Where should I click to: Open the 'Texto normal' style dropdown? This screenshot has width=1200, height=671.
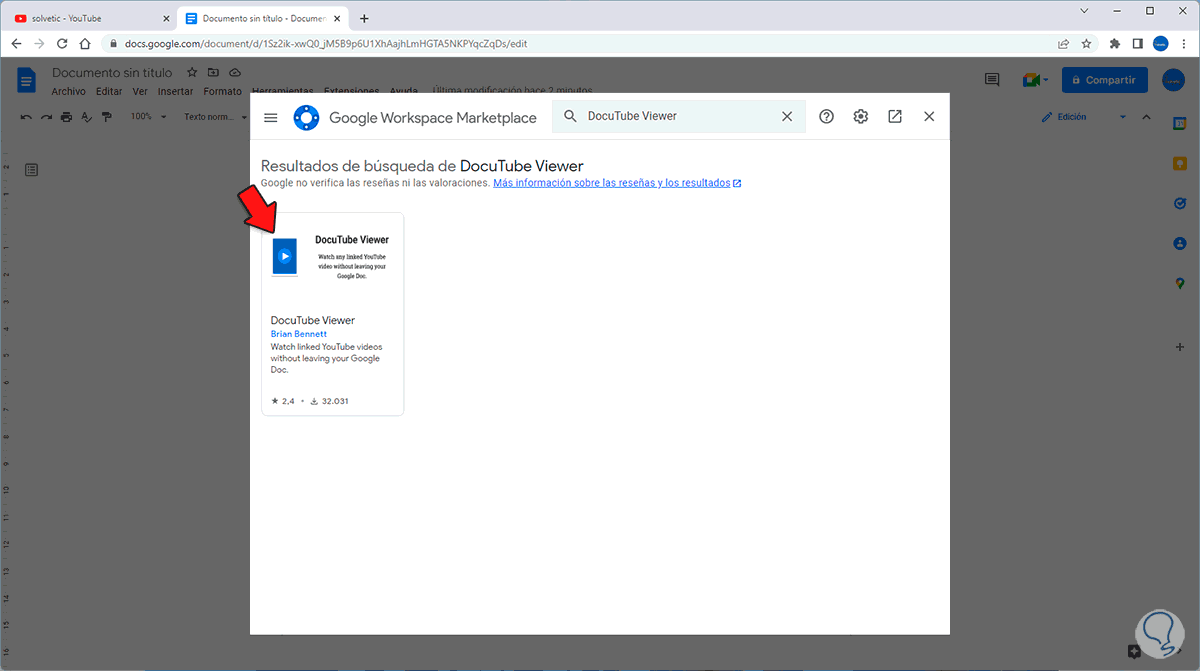click(214, 117)
